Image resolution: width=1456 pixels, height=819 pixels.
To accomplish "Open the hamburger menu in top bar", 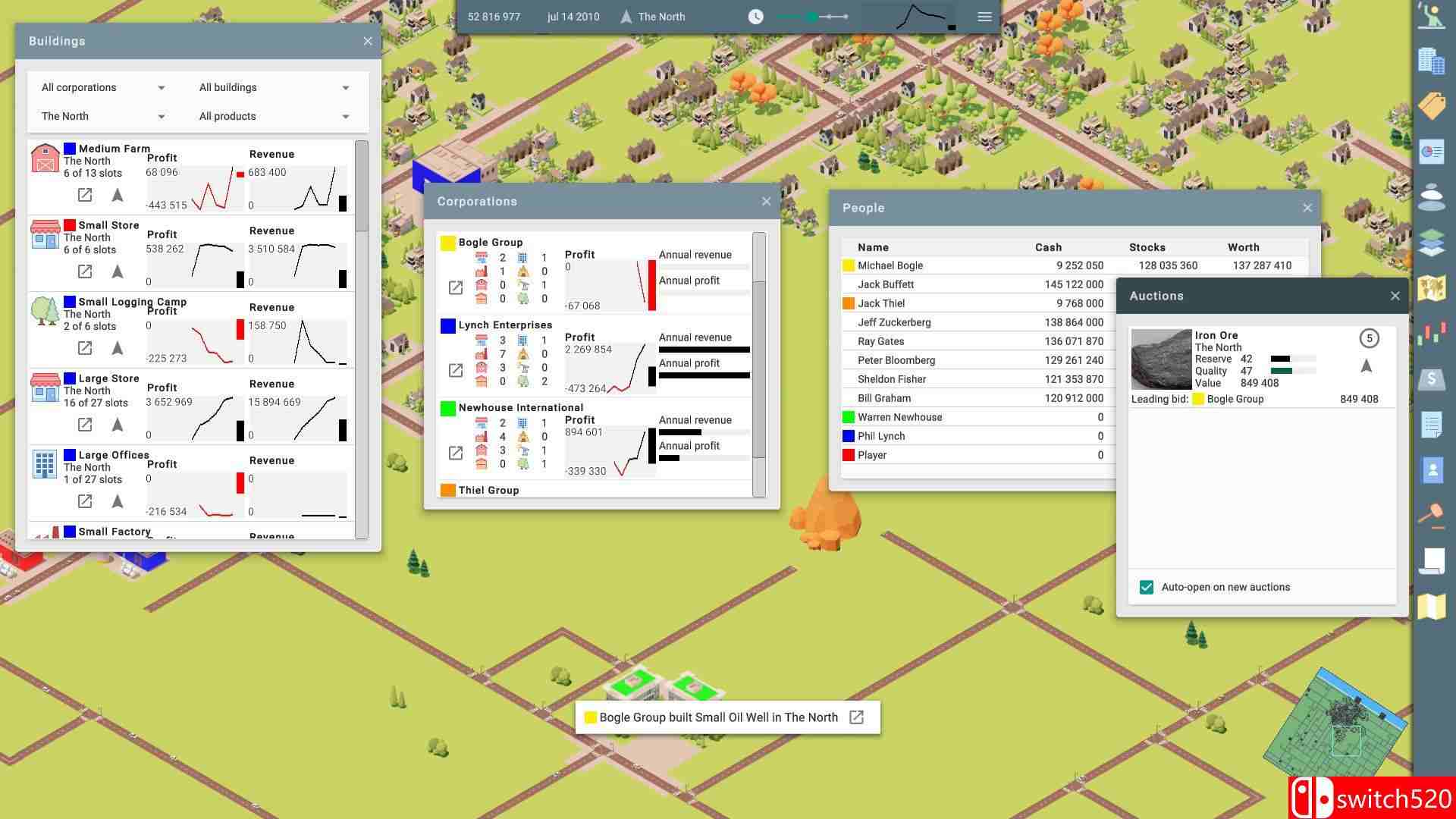I will [984, 17].
